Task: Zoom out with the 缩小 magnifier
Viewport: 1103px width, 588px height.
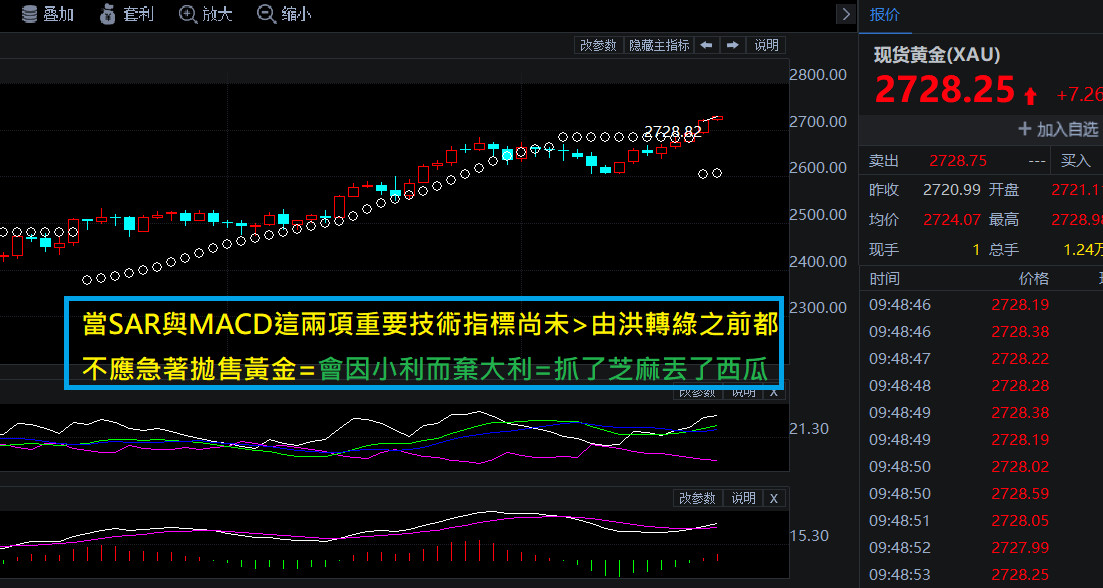Action: pyautogui.click(x=267, y=14)
